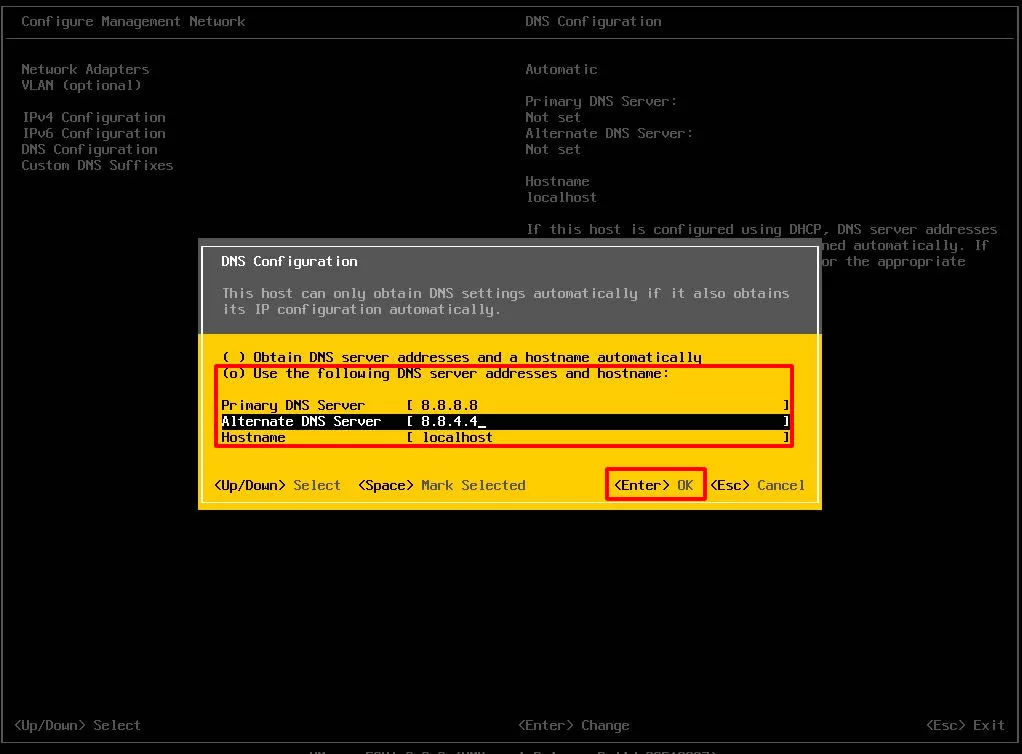Click Esc Exit at the bottom right

click(965, 725)
